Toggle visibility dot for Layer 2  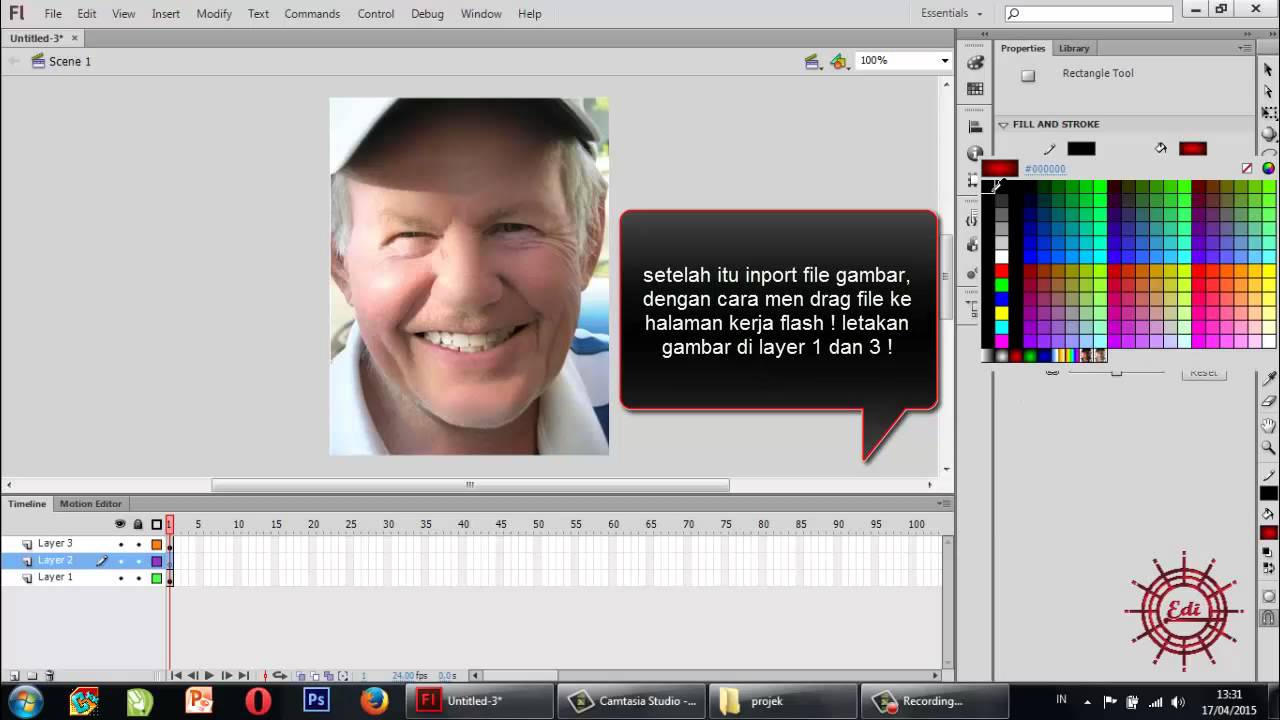(121, 561)
